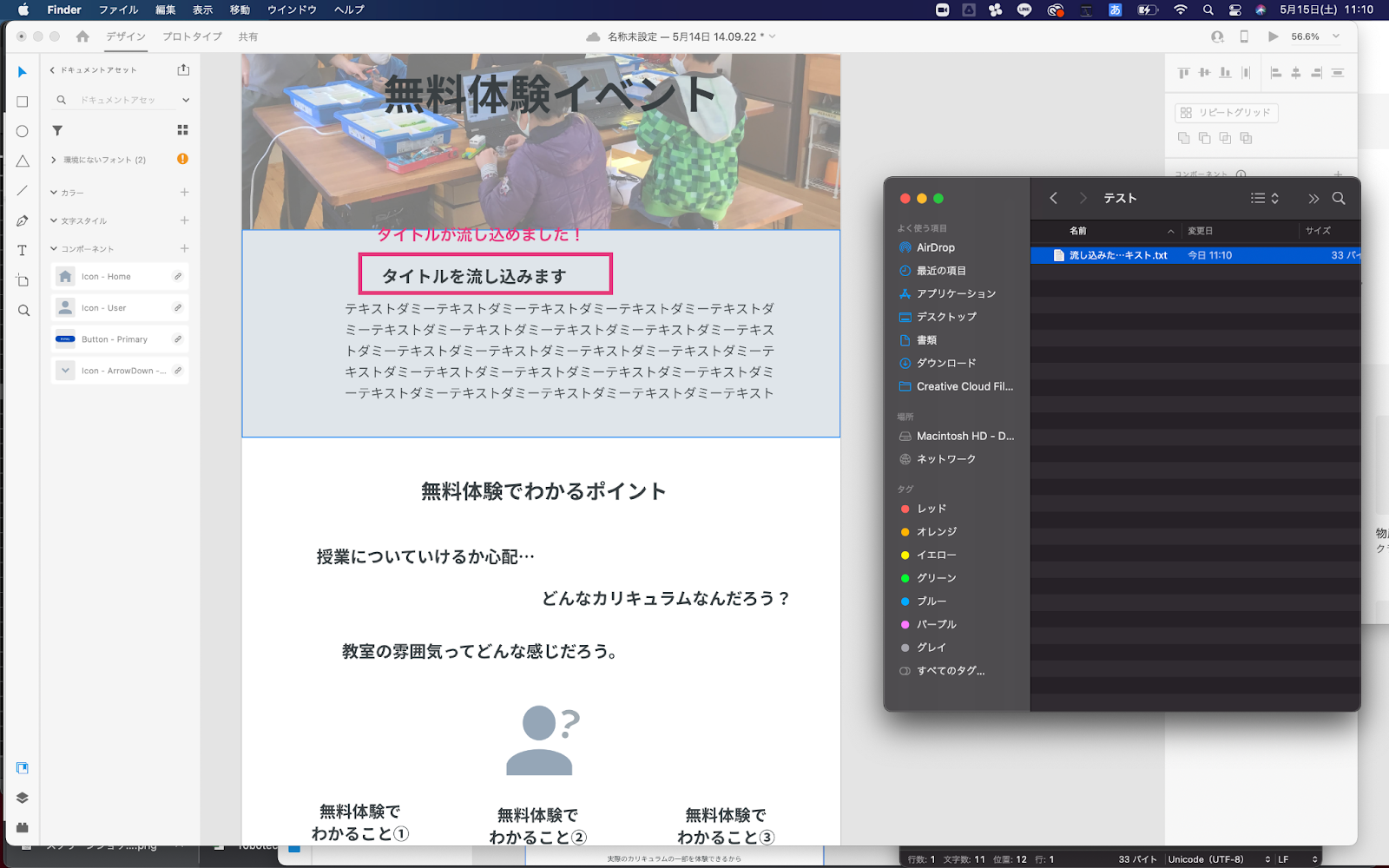Viewport: 1389px width, 868px height.
Task: Open the assets filter icon
Action: [57, 130]
